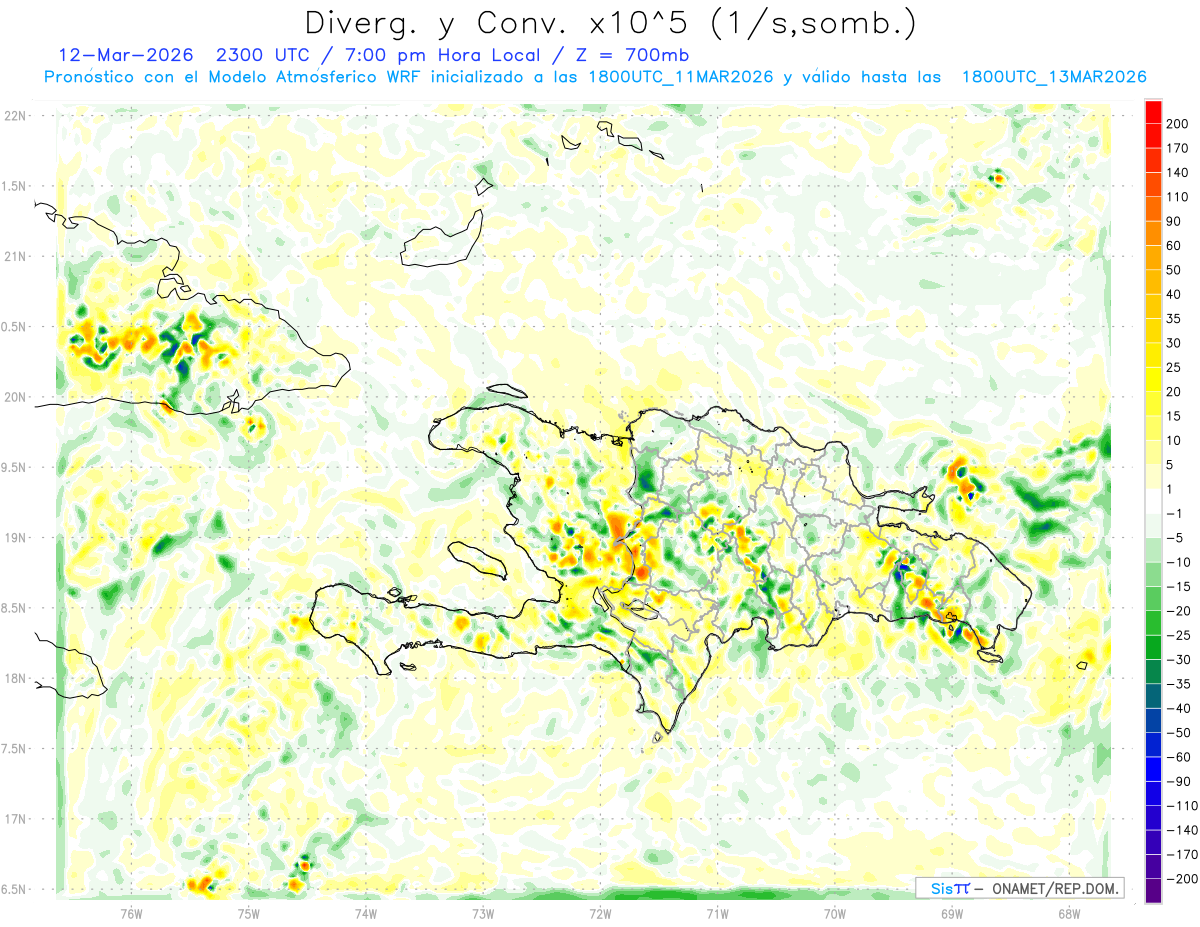1200x927 pixels.
Task: Click the initialization time '1800UTC_11MAR2026'
Action: (x=680, y=77)
